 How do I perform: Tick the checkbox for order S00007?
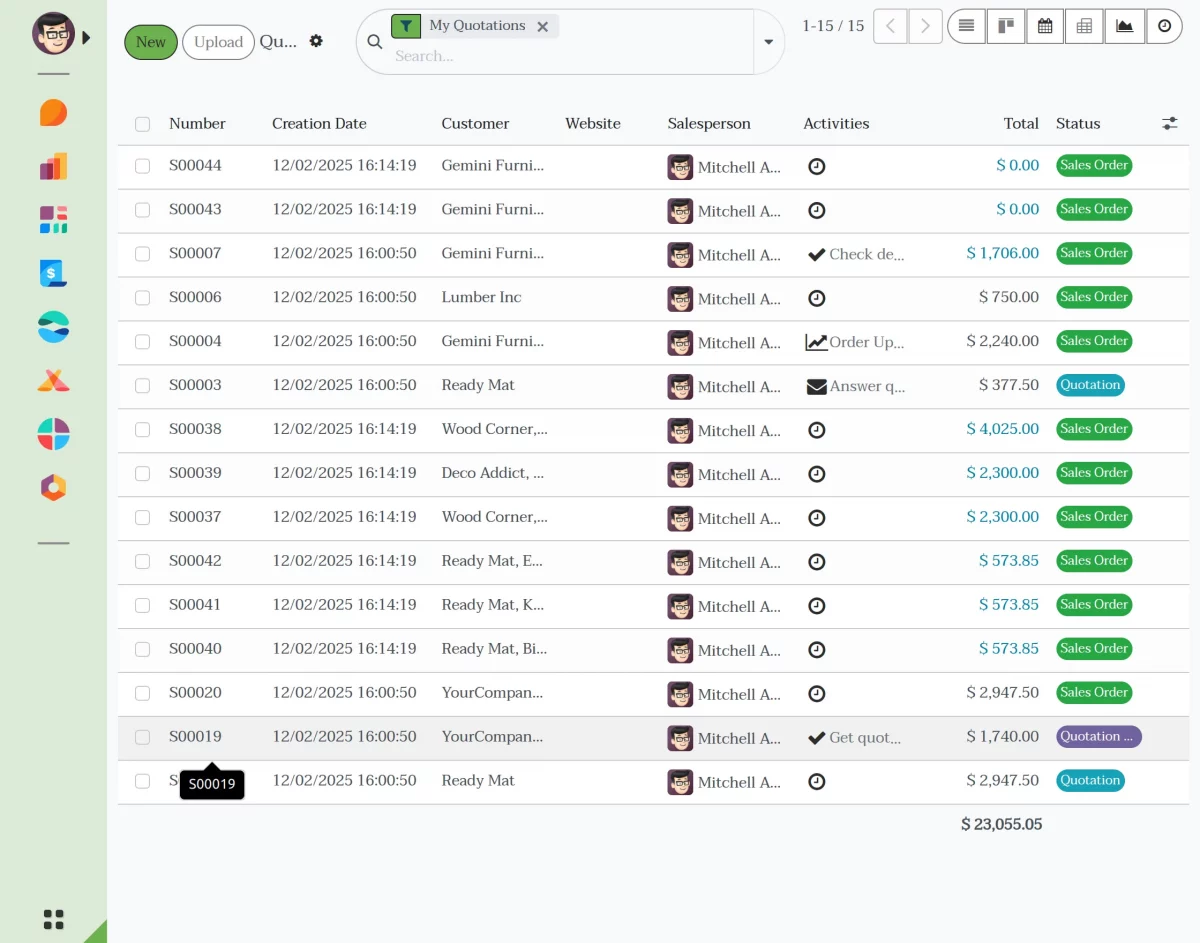point(143,254)
